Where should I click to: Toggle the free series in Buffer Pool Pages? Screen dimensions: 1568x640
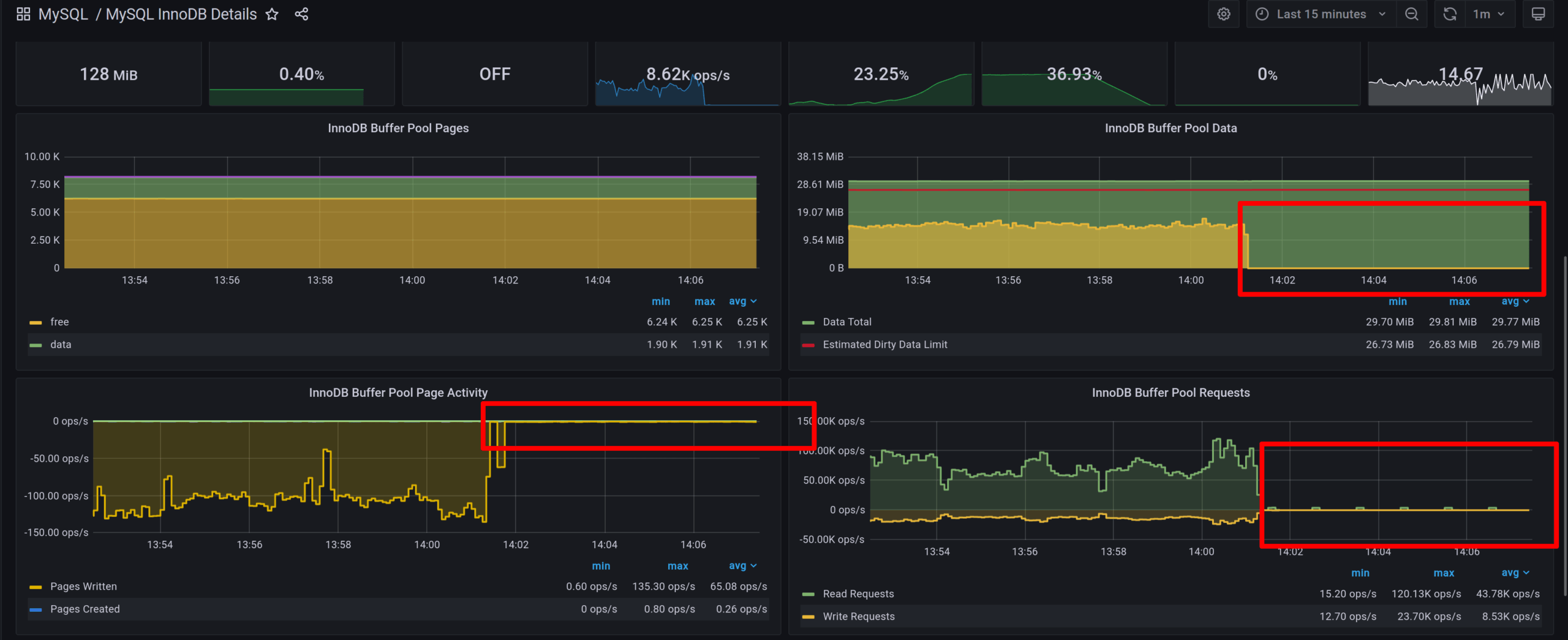[59, 322]
